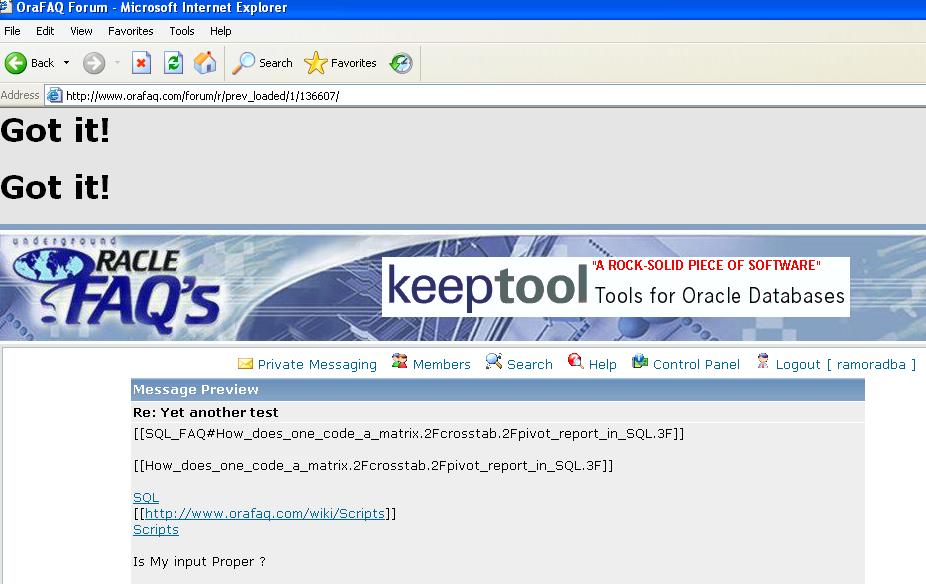Open the History toolbar icon
This screenshot has height=584, width=926.
tap(401, 63)
